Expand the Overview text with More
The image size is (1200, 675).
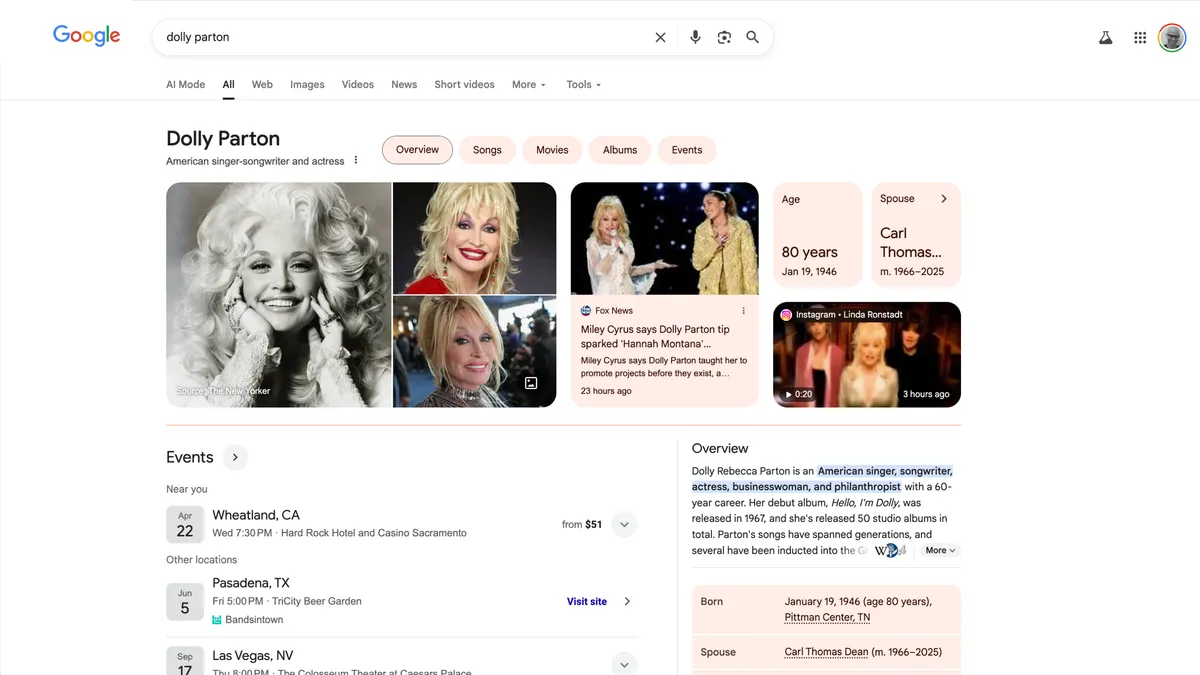pyautogui.click(x=938, y=550)
